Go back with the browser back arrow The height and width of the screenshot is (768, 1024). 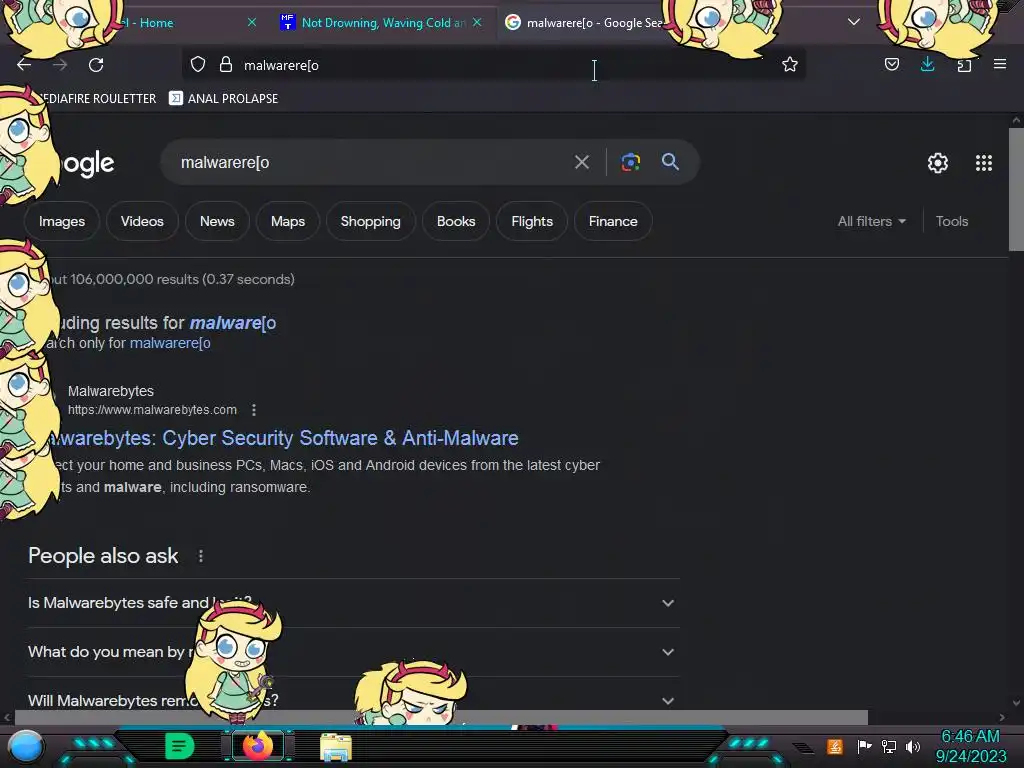point(24,65)
